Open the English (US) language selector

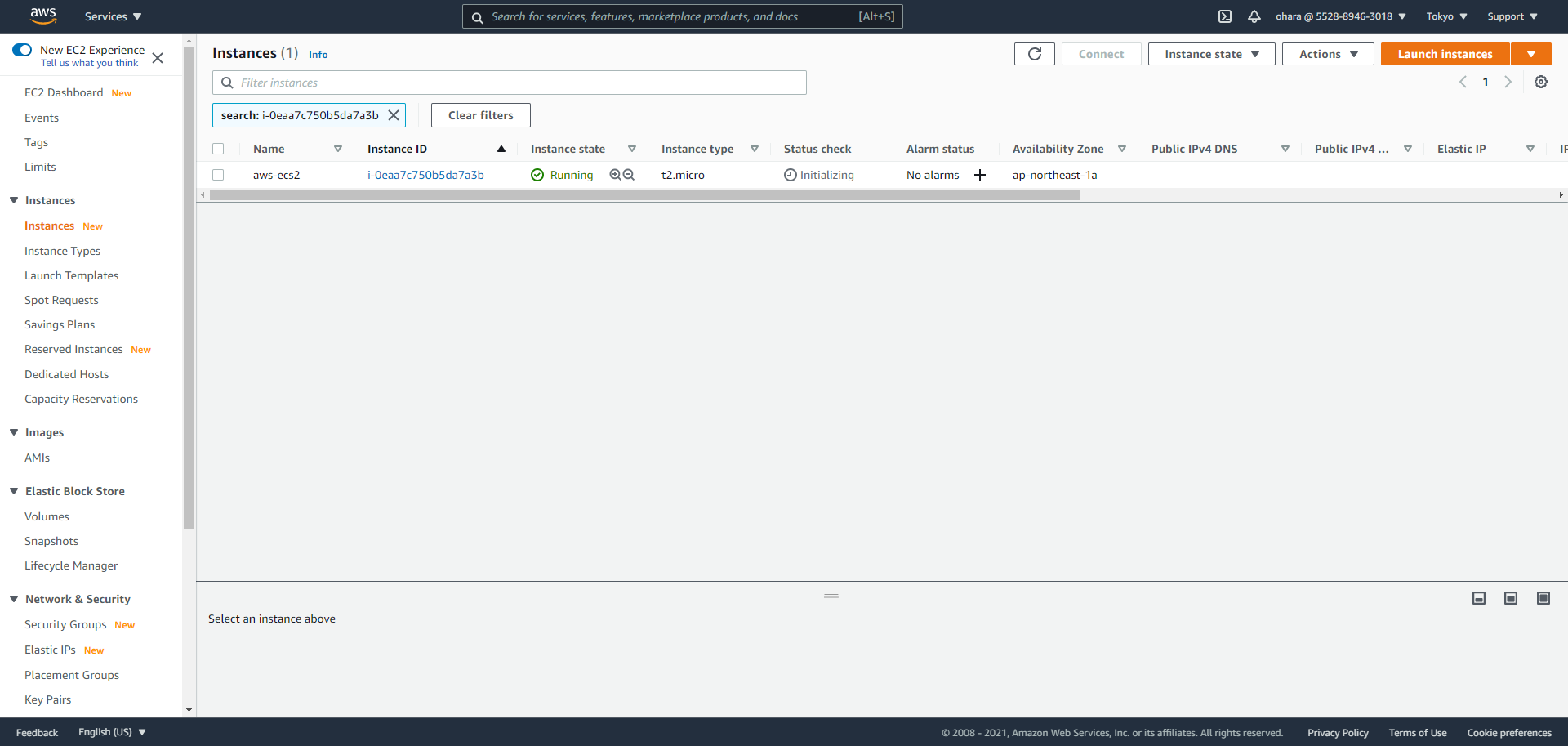pos(112,732)
